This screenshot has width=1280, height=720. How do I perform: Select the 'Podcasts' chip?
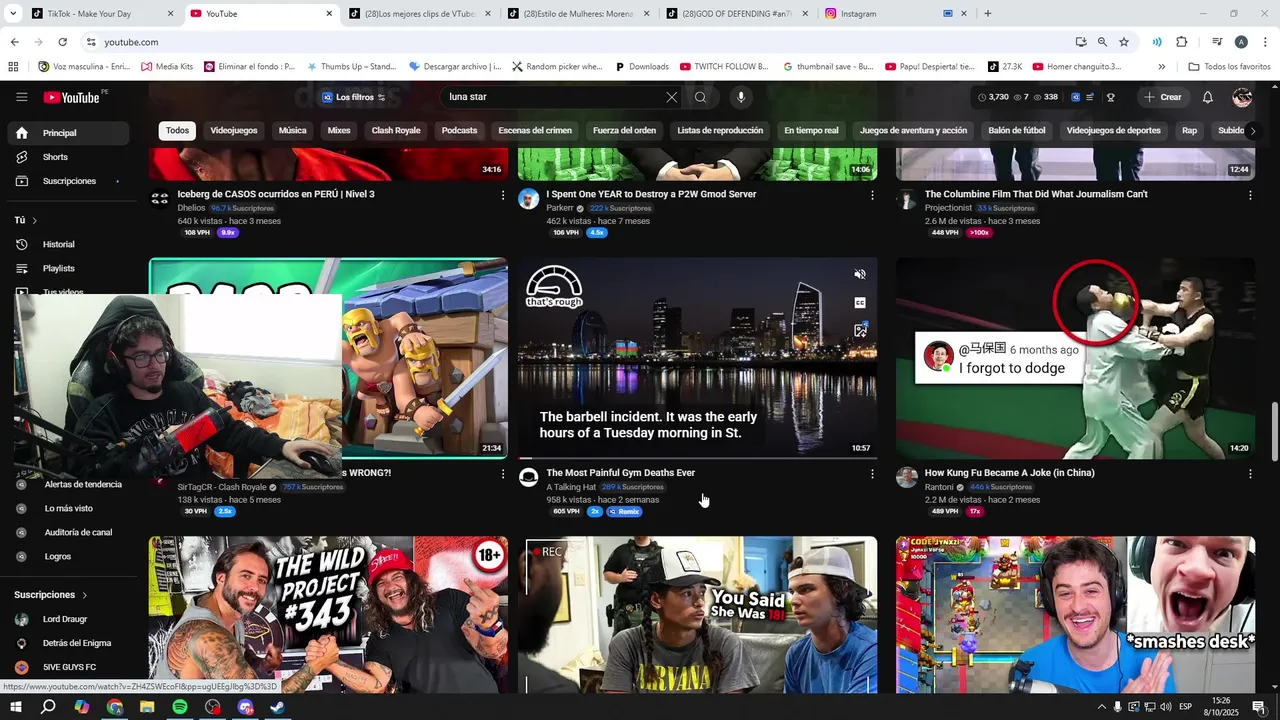coord(459,131)
